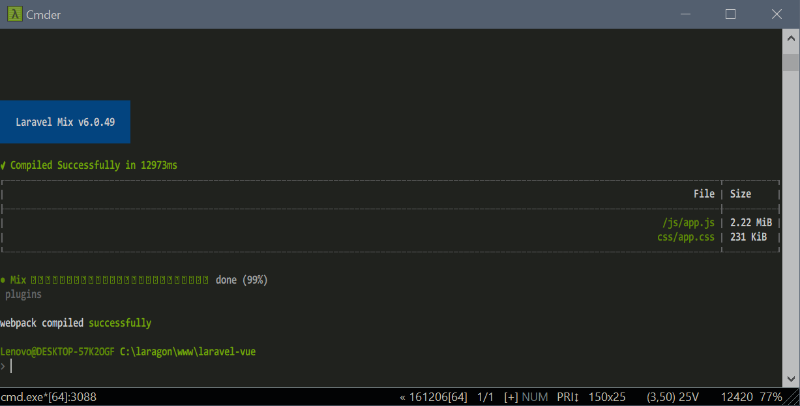Click the 2.22 MiB size value
800x406 pixels.
point(751,222)
